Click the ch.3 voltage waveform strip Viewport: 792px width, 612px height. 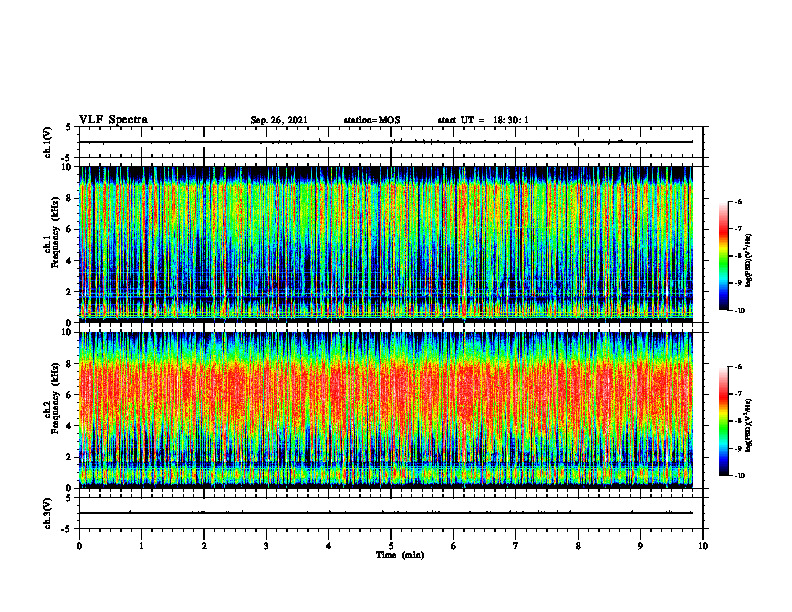[x=391, y=513]
